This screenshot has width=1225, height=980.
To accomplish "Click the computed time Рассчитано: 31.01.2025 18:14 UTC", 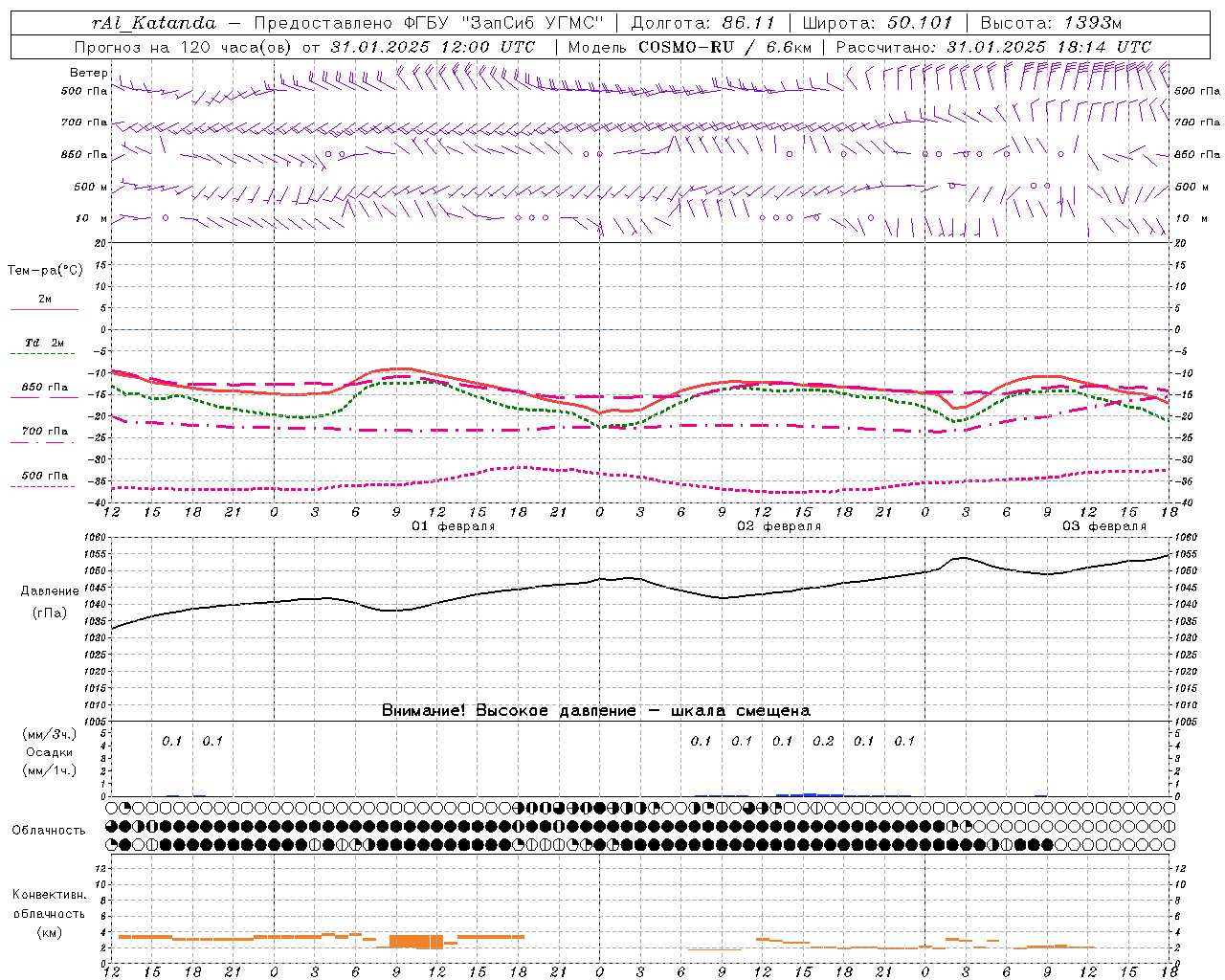I will (x=993, y=47).
